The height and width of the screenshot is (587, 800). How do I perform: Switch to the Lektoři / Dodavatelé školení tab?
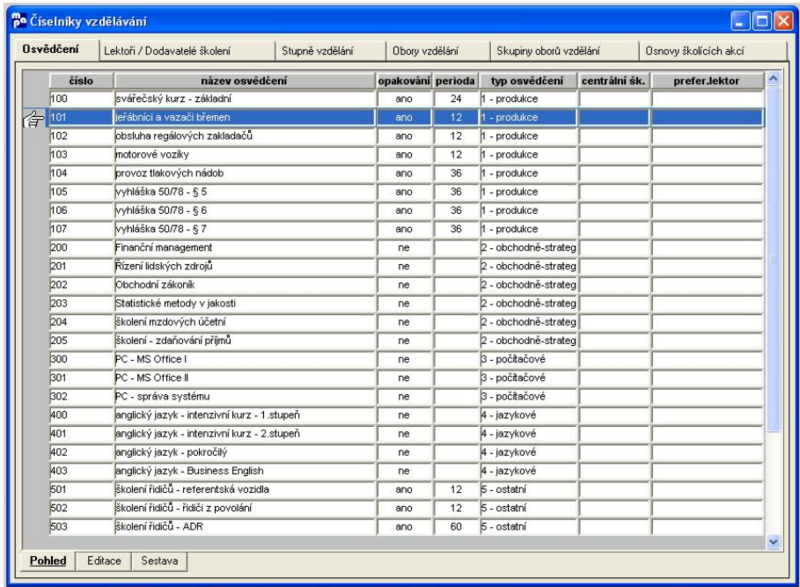tap(187, 51)
